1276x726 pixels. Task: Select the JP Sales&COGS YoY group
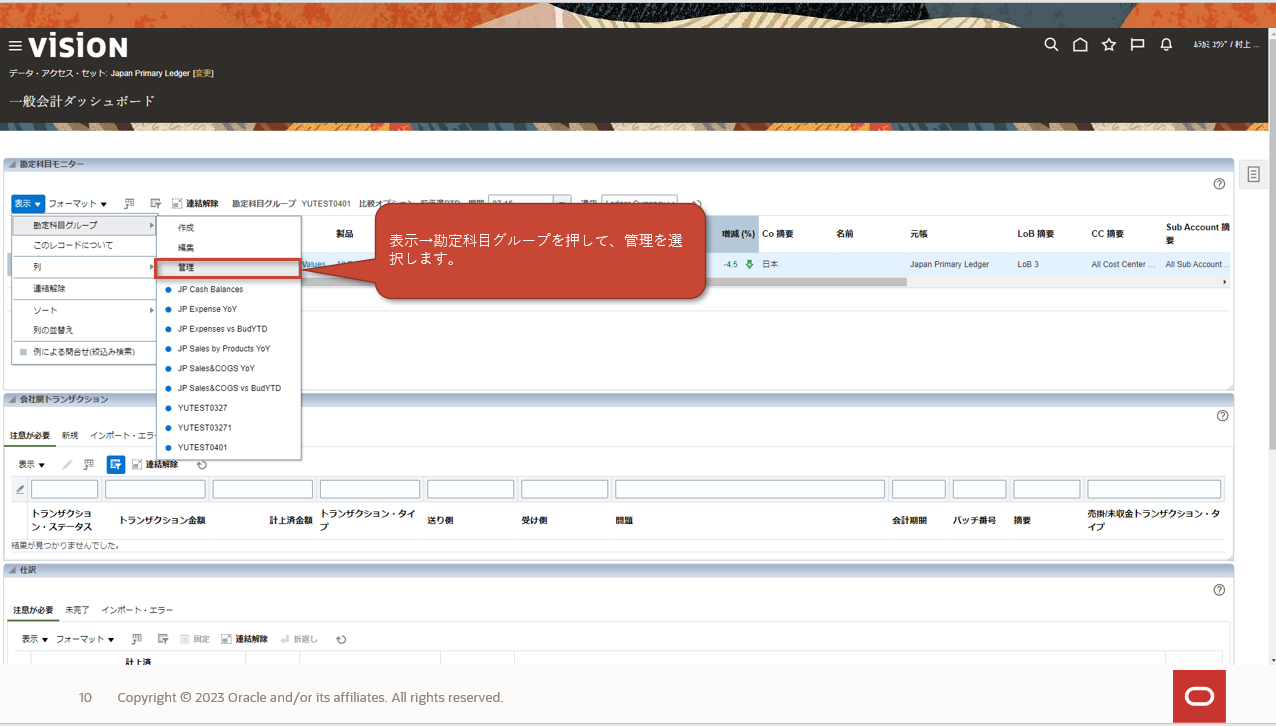216,368
